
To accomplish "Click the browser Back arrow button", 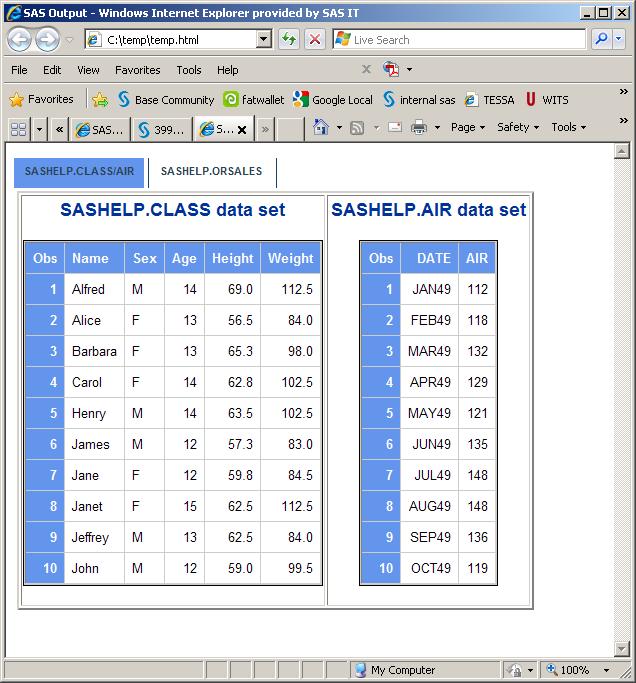I will point(19,40).
